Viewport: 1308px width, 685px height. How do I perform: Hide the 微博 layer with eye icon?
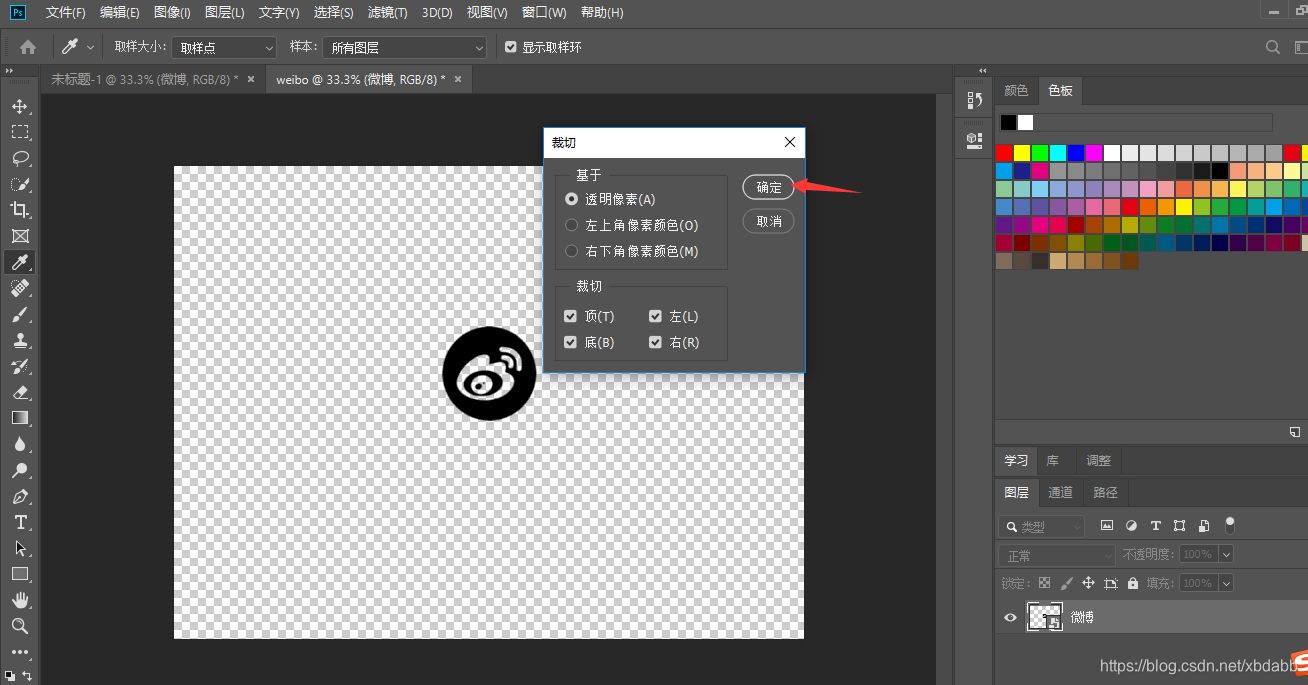pyautogui.click(x=1010, y=618)
